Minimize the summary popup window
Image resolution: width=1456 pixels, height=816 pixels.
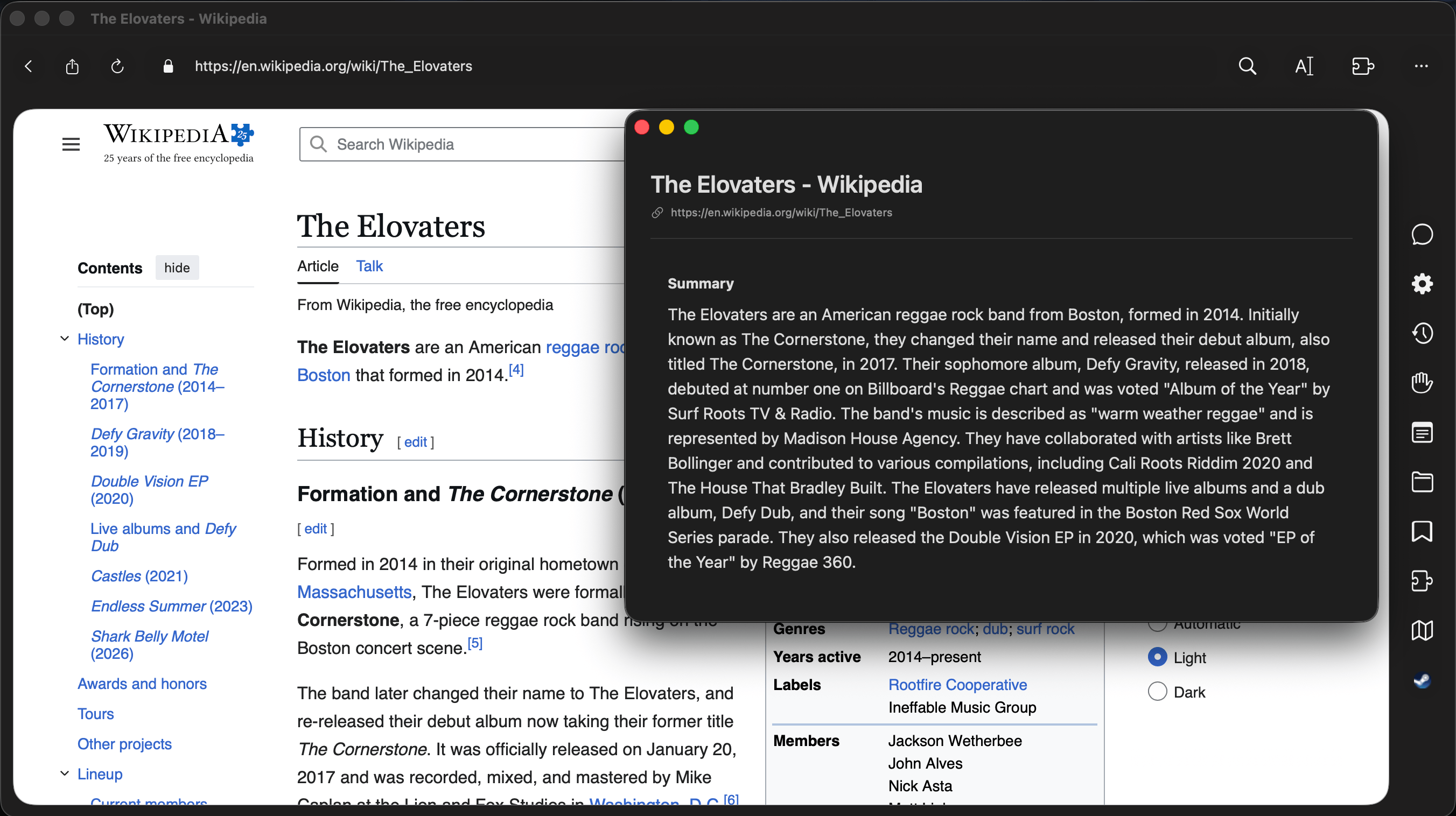pos(667,127)
